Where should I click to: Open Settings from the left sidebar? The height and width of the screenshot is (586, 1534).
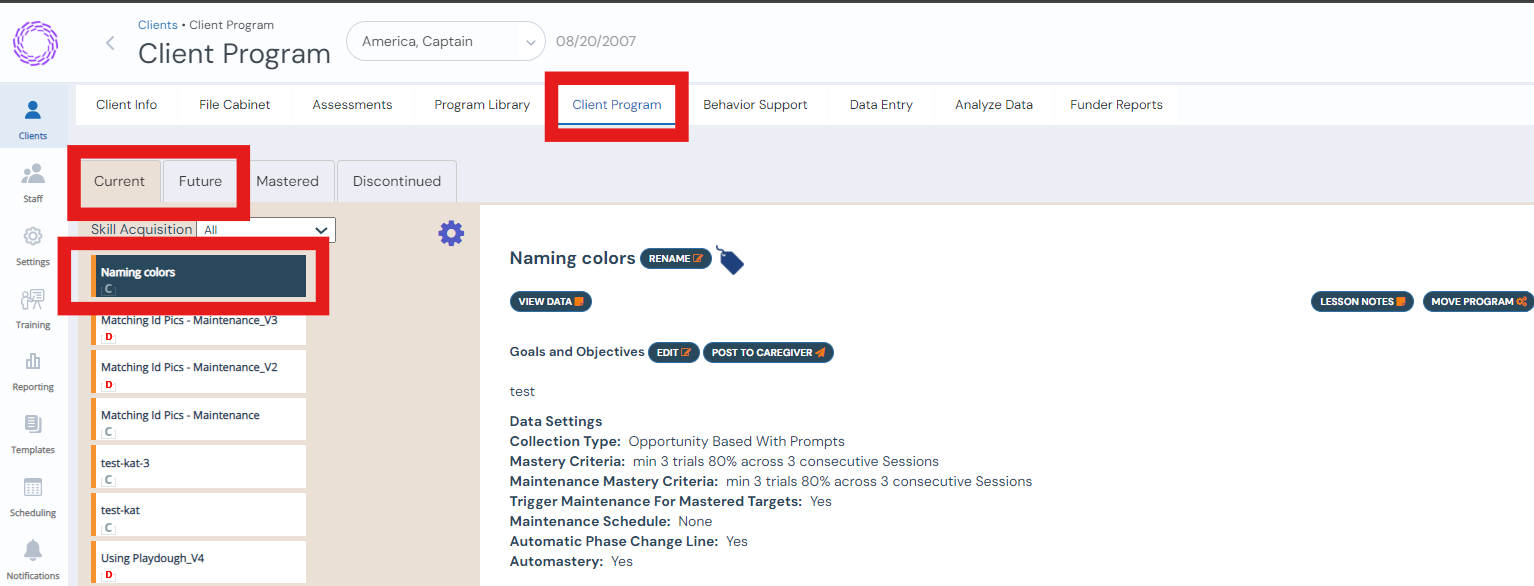coord(33,245)
